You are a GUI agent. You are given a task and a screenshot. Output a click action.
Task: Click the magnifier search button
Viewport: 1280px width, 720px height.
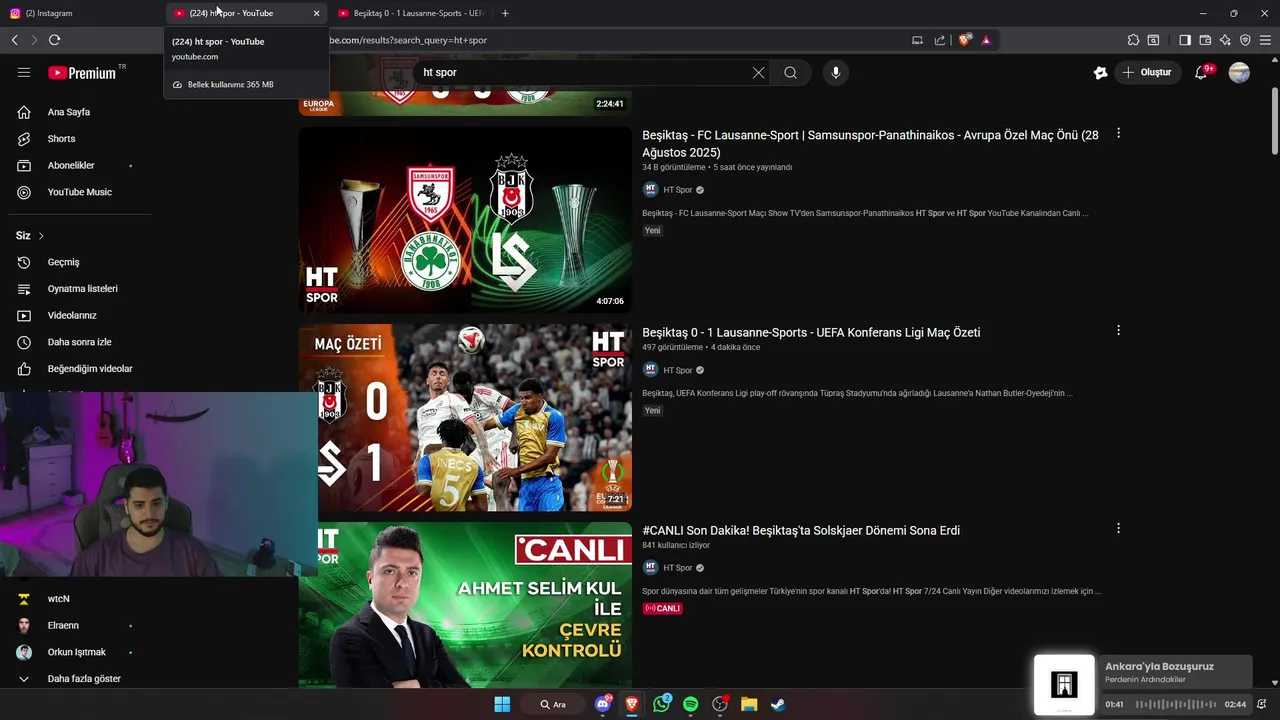coord(791,72)
